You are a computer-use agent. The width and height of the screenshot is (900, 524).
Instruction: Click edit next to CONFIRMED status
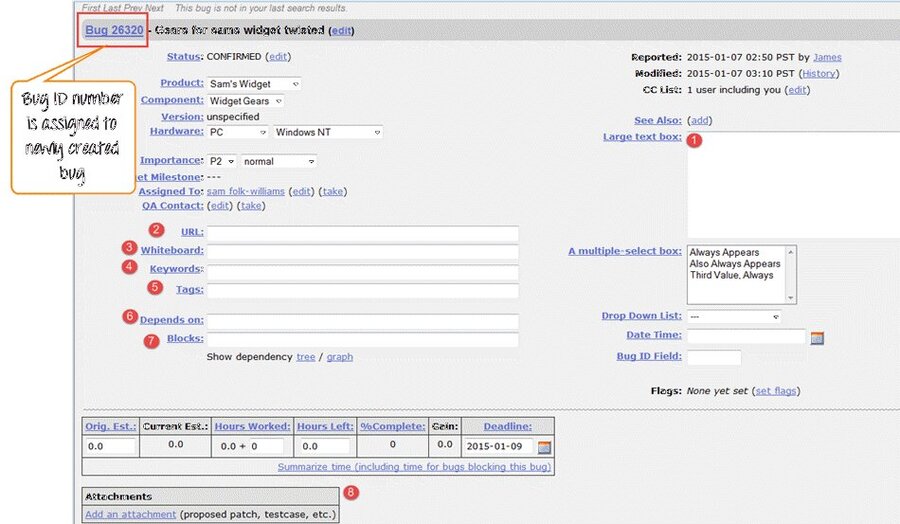[278, 56]
